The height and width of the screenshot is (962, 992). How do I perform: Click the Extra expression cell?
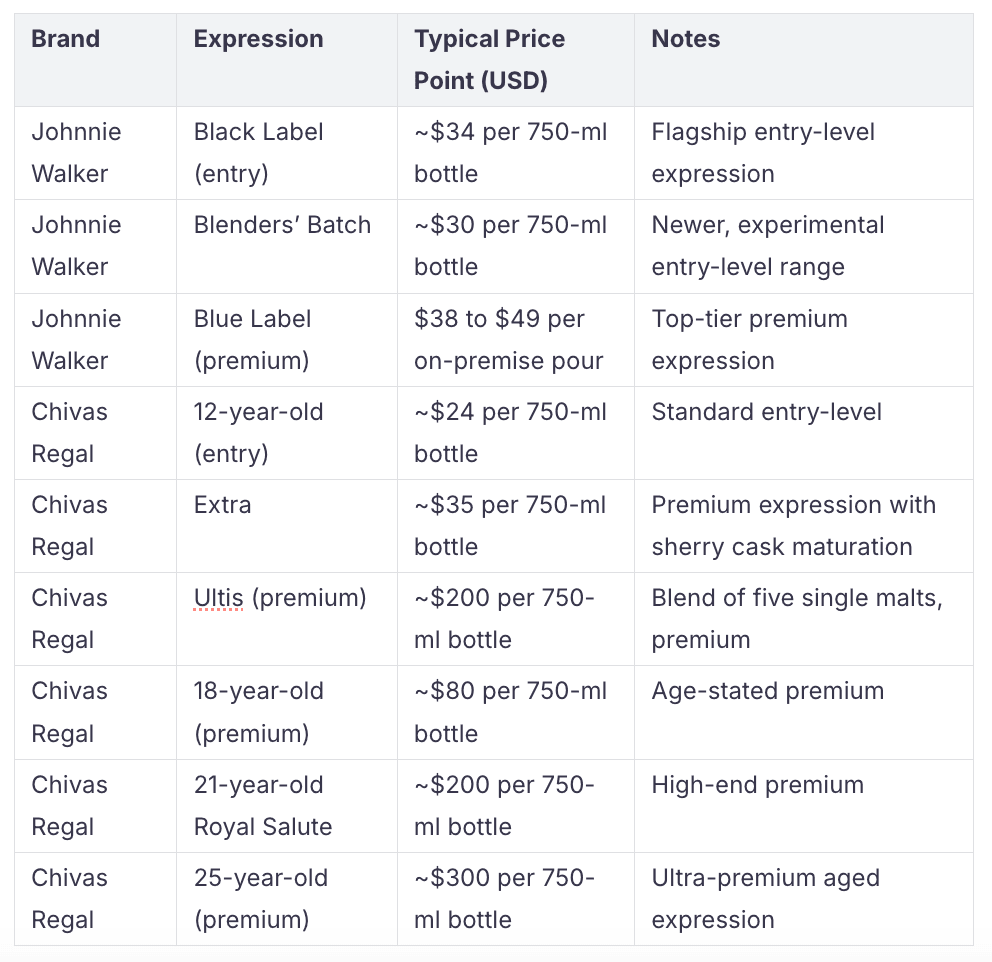(x=287, y=526)
